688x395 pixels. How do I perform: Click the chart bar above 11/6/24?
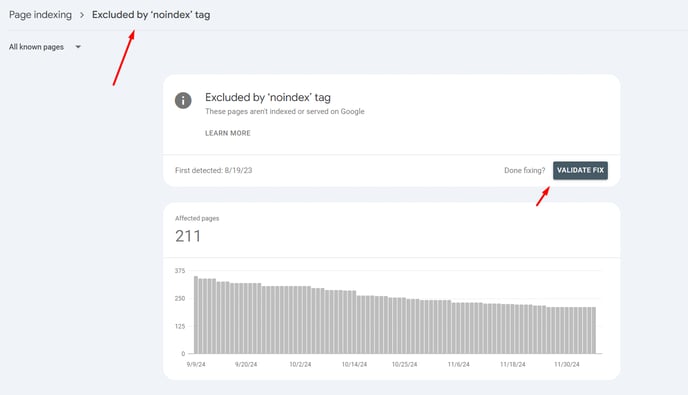[459, 328]
